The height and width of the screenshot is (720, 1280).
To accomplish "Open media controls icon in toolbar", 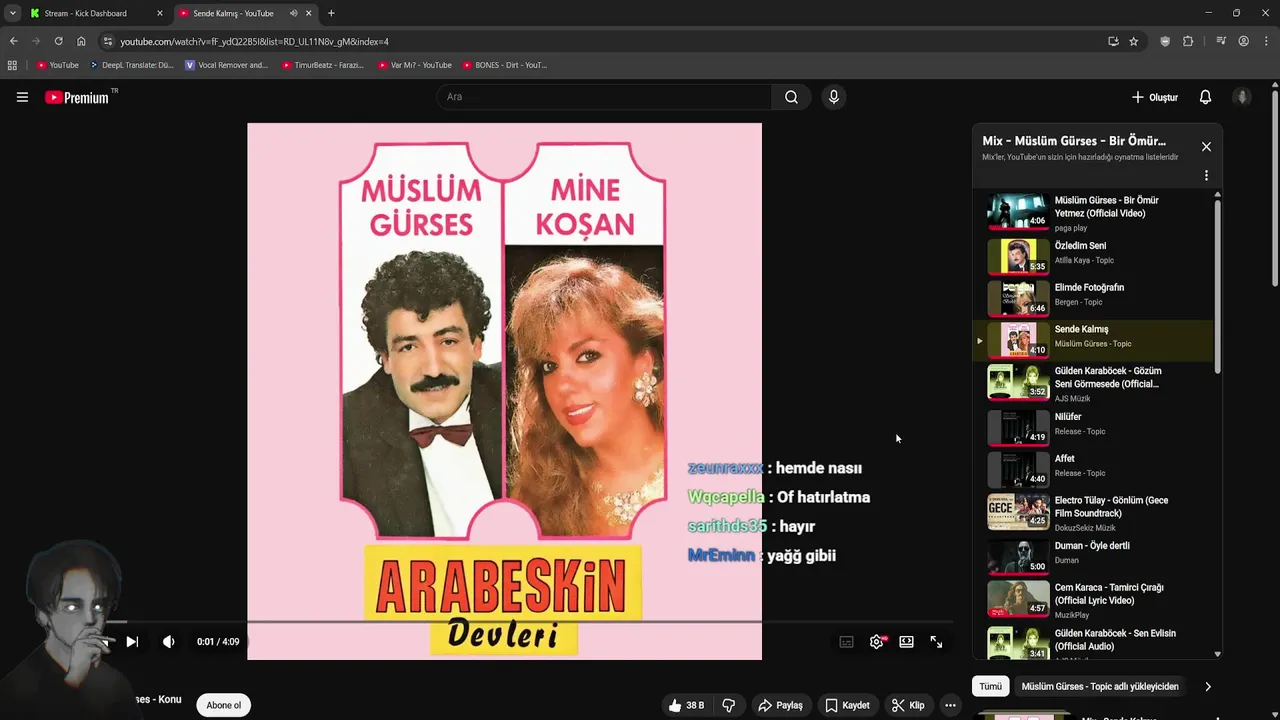I will [x=1221, y=41].
